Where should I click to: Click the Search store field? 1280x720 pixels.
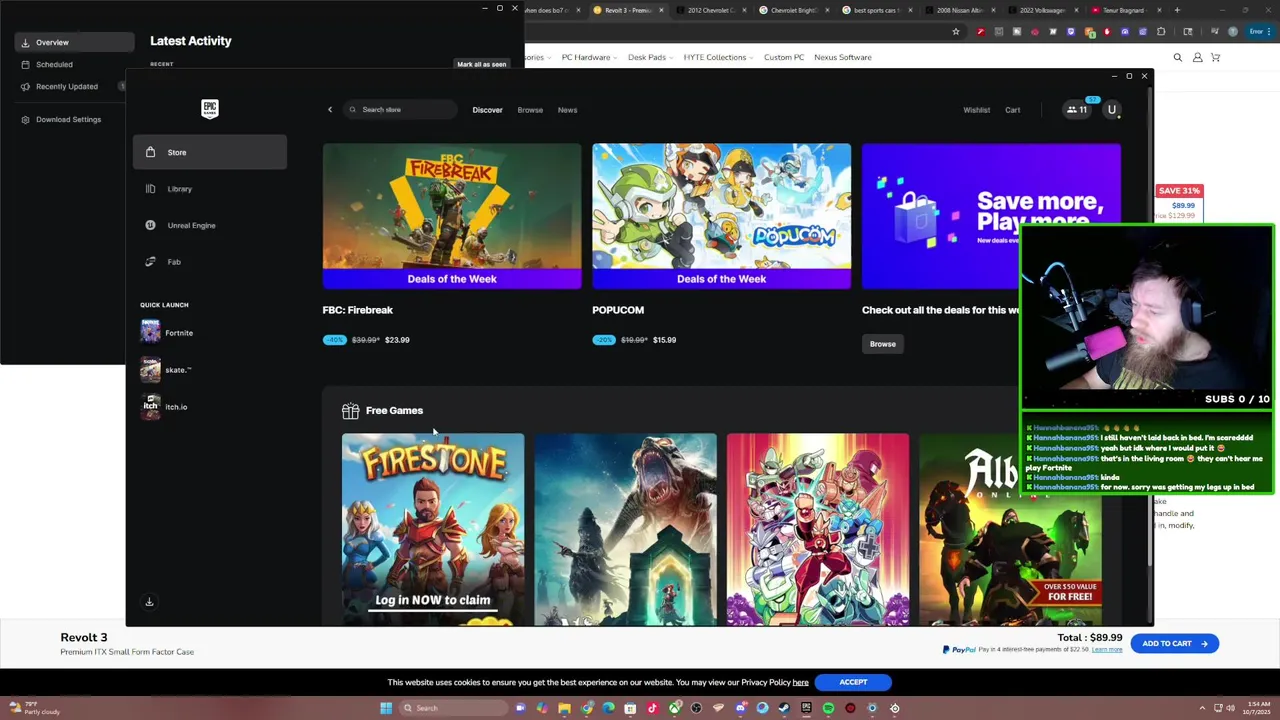click(x=400, y=110)
